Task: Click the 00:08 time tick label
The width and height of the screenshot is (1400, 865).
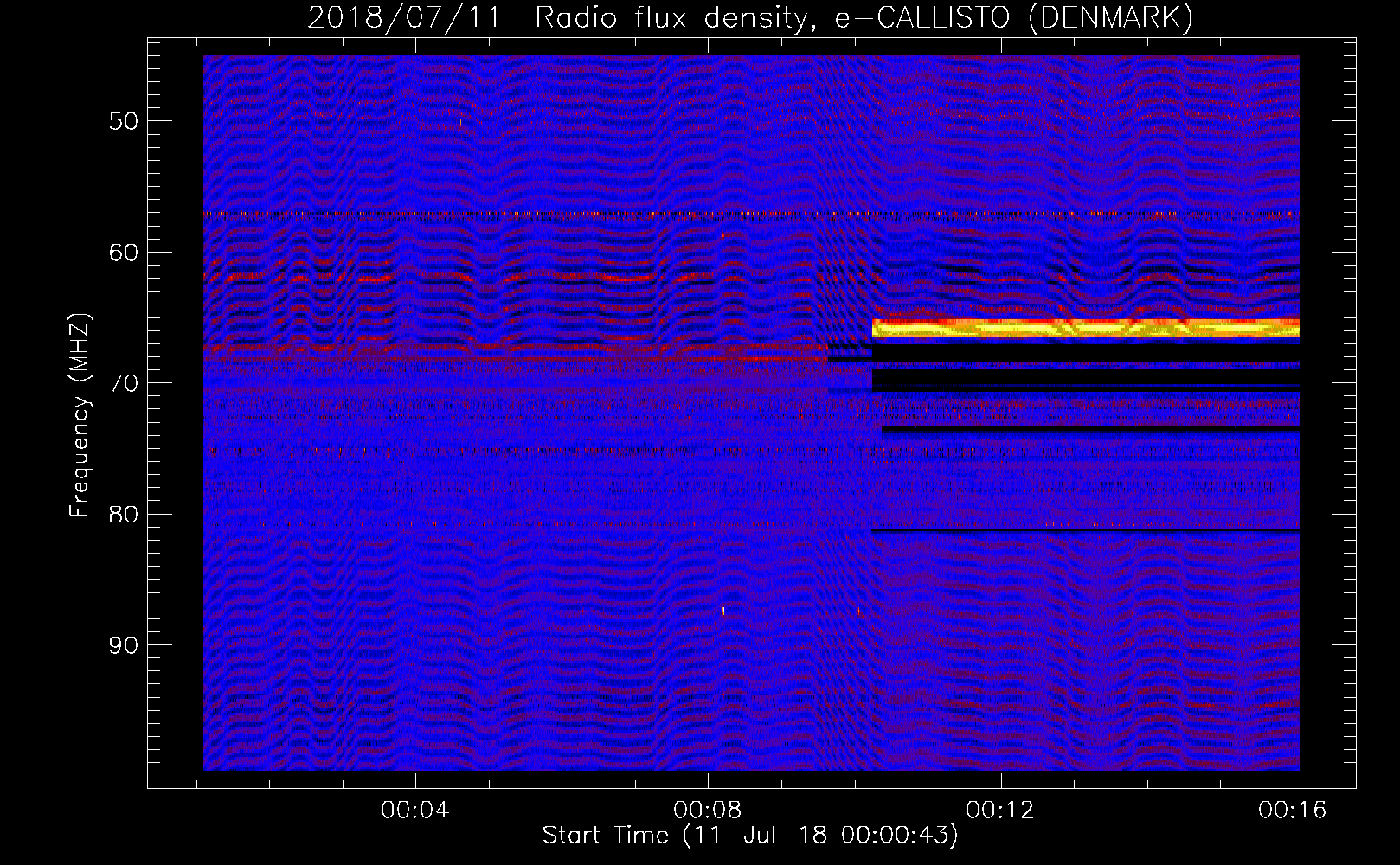Action: point(708,810)
